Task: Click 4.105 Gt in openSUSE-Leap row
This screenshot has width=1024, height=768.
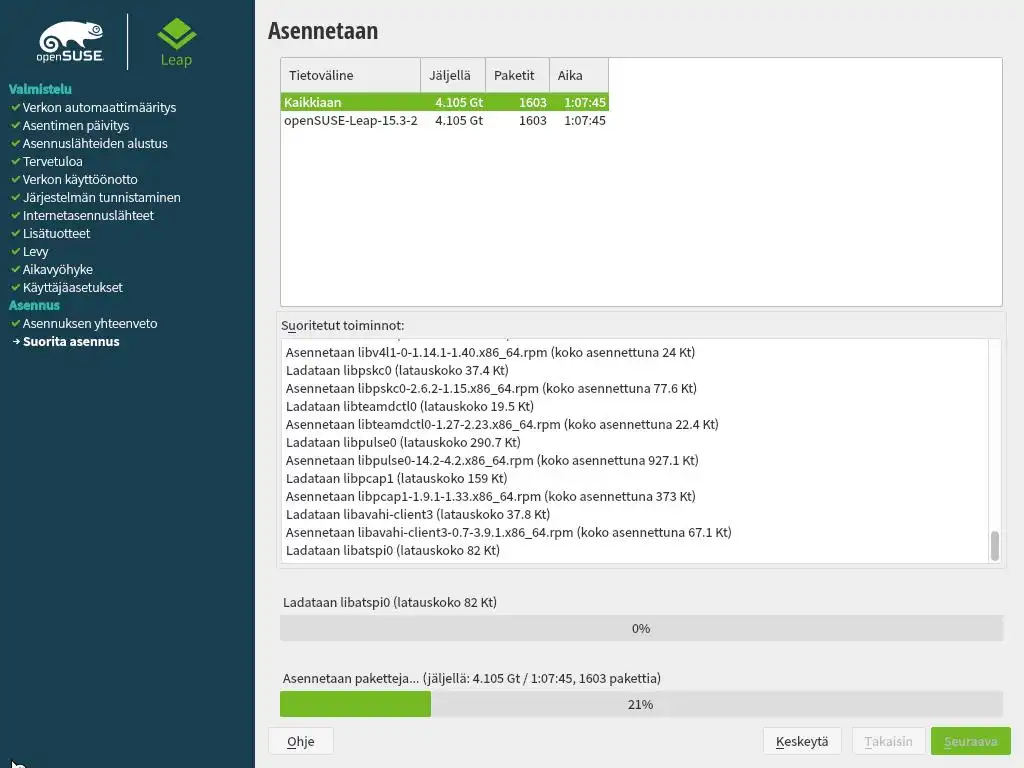Action: point(459,120)
